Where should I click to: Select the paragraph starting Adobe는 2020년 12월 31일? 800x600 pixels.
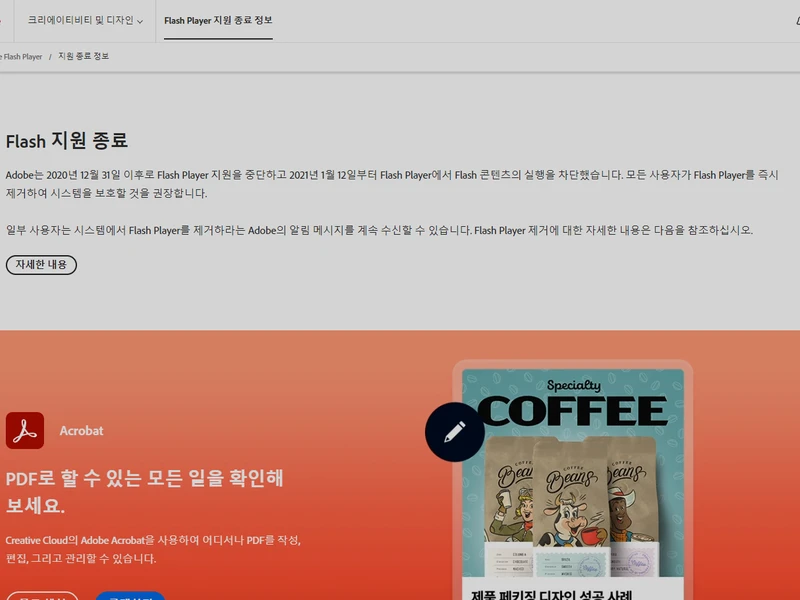click(x=392, y=184)
